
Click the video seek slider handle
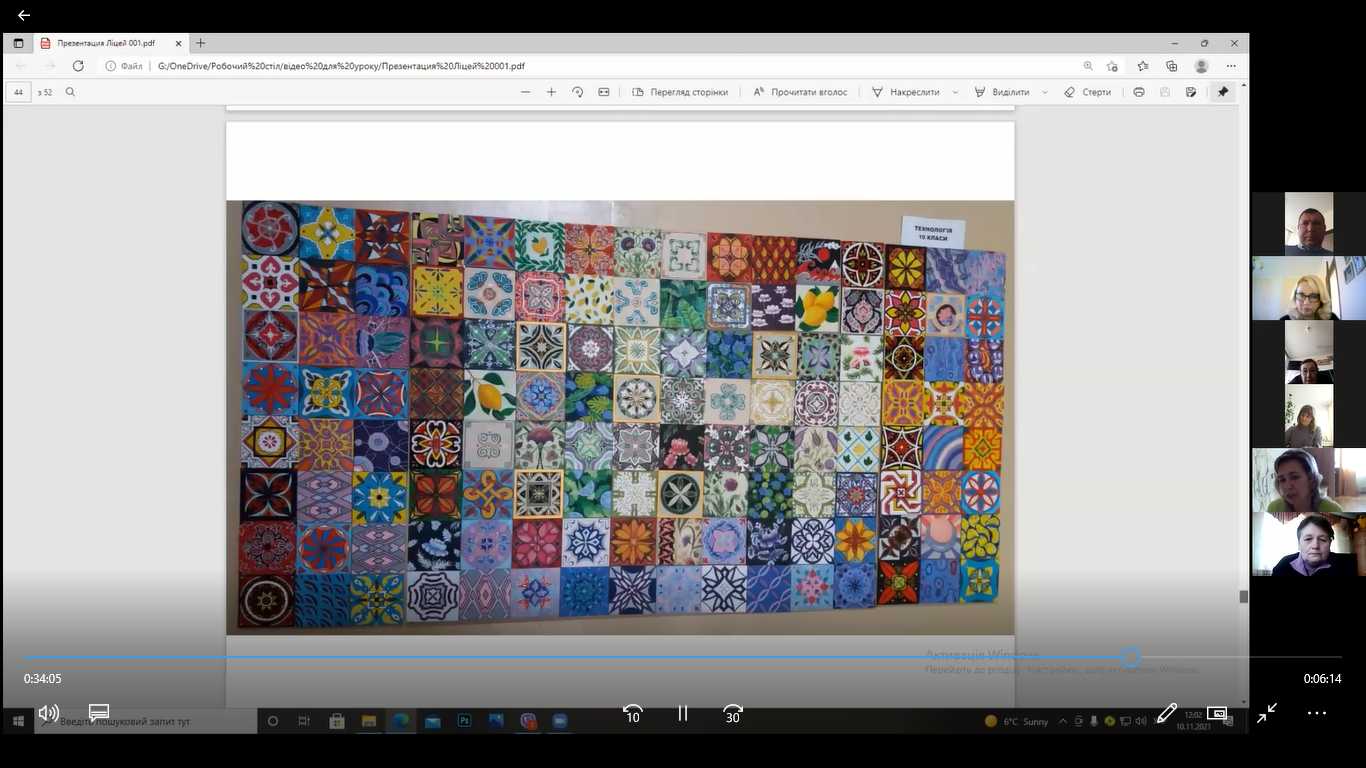coord(1130,657)
